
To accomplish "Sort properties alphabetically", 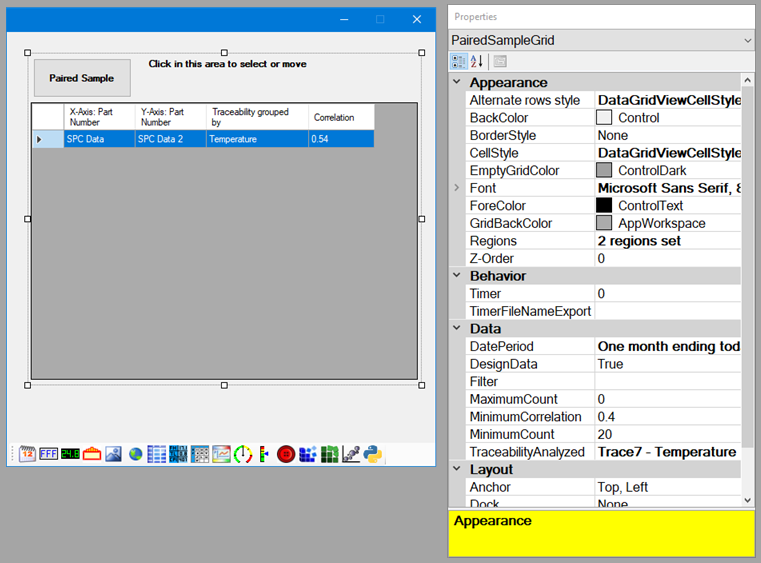I will coord(477,62).
